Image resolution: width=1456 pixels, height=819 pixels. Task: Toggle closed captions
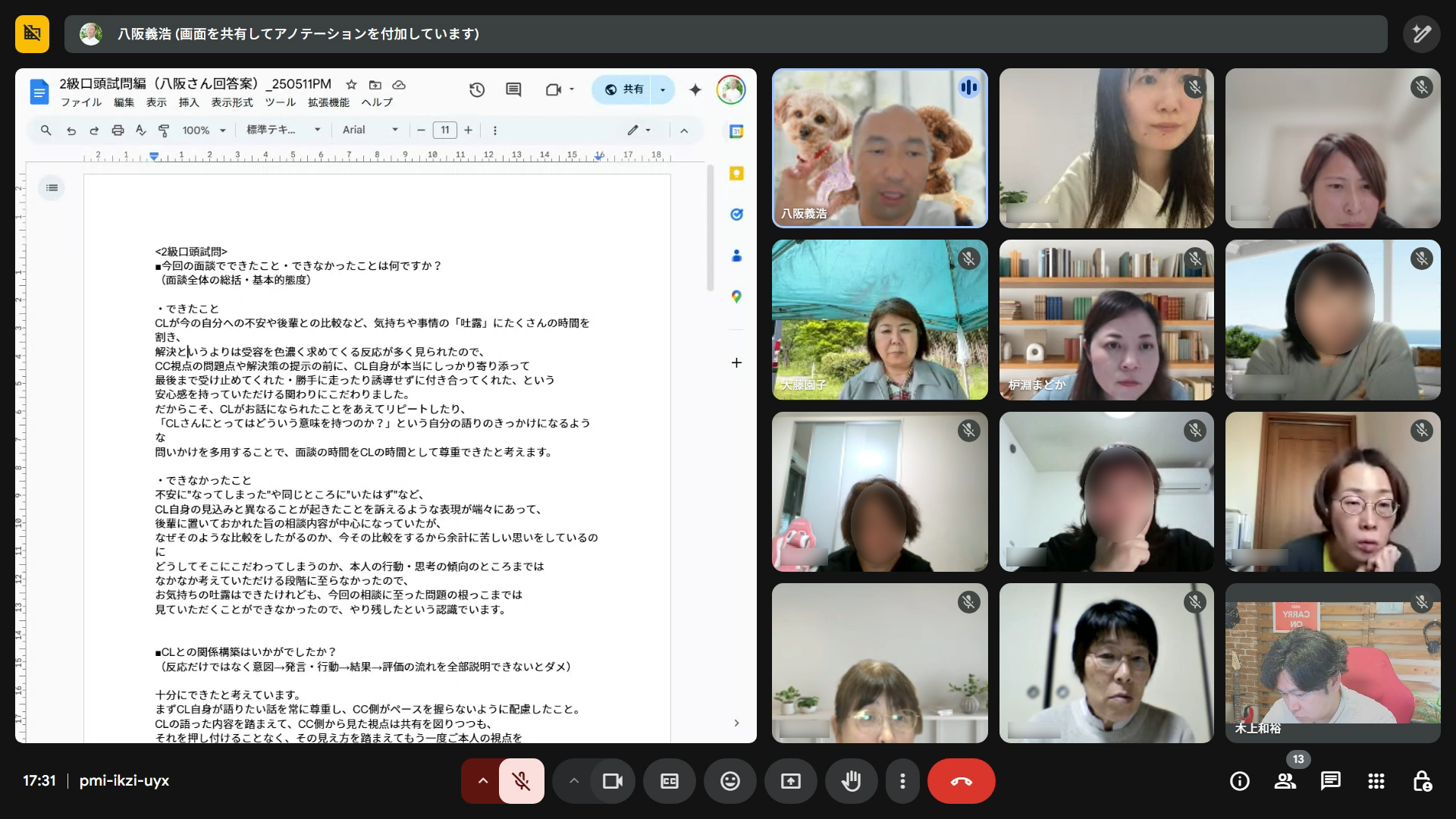coord(669,781)
